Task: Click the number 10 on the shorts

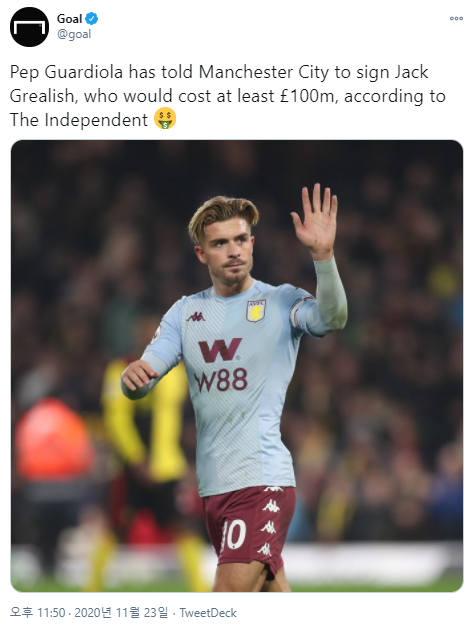Action: (233, 535)
